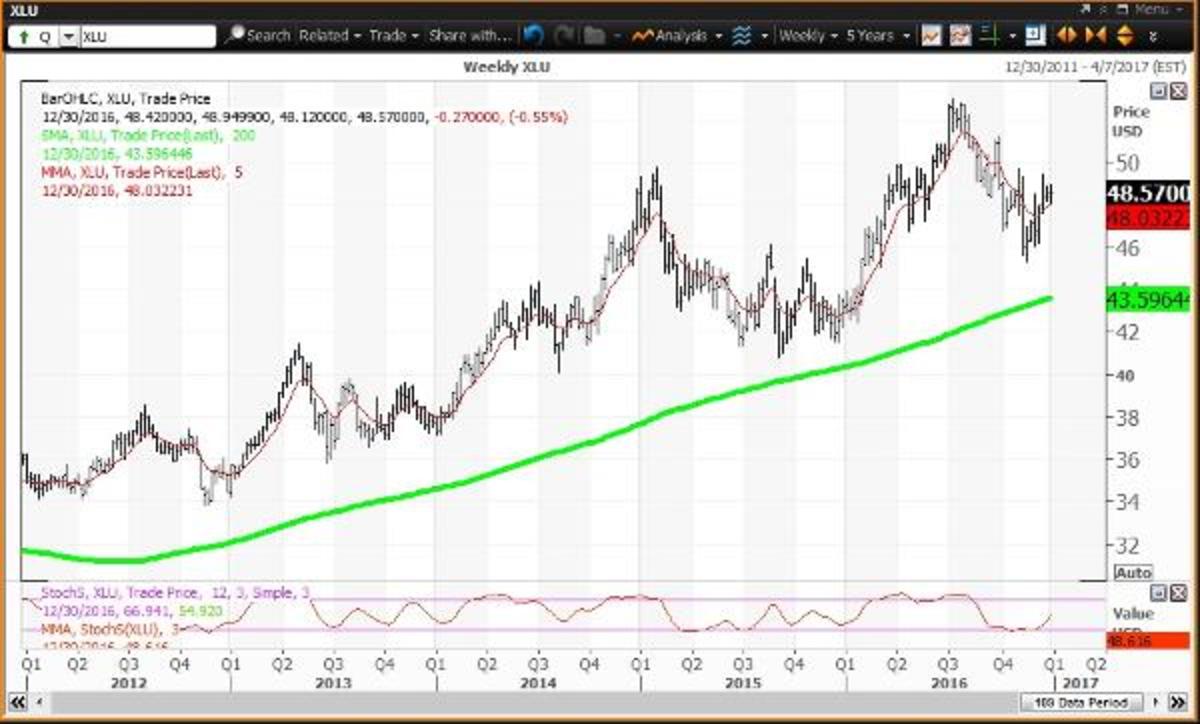The height and width of the screenshot is (724, 1200).
Task: Click the Share with... button
Action: click(470, 36)
